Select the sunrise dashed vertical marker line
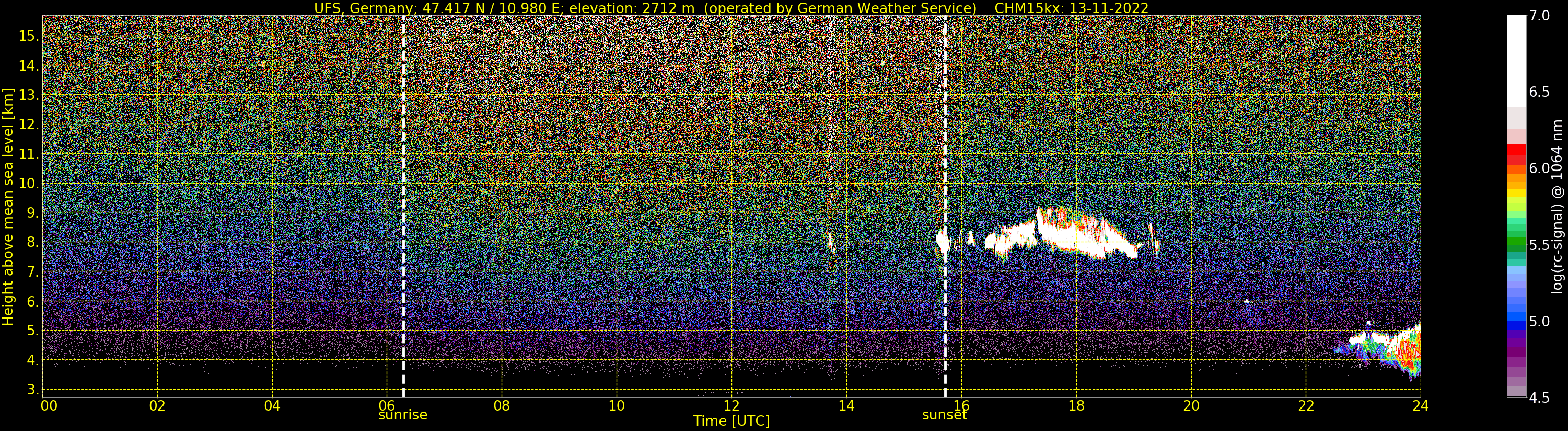The width and height of the screenshot is (1568, 431). tap(403, 207)
